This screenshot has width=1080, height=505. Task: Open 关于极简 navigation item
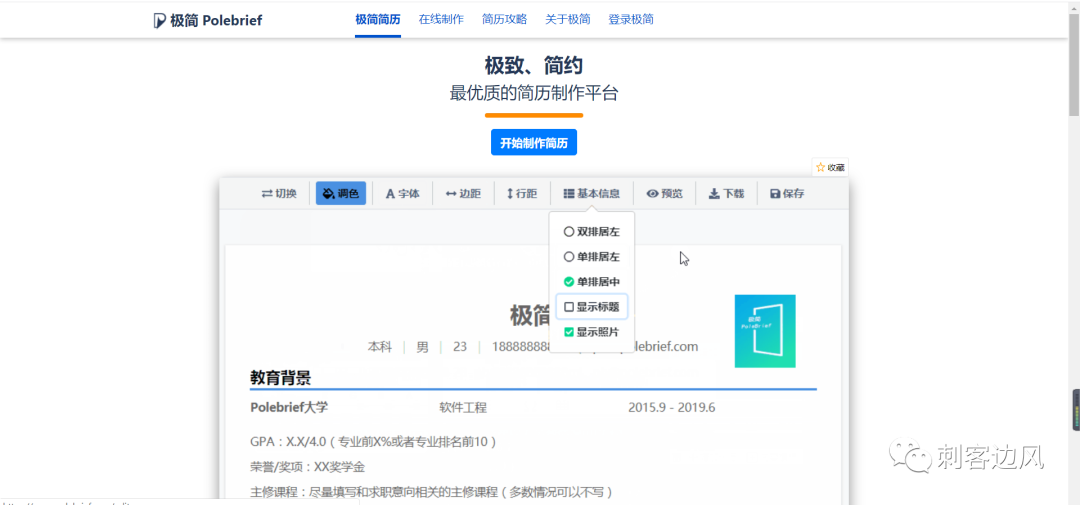pyautogui.click(x=568, y=19)
